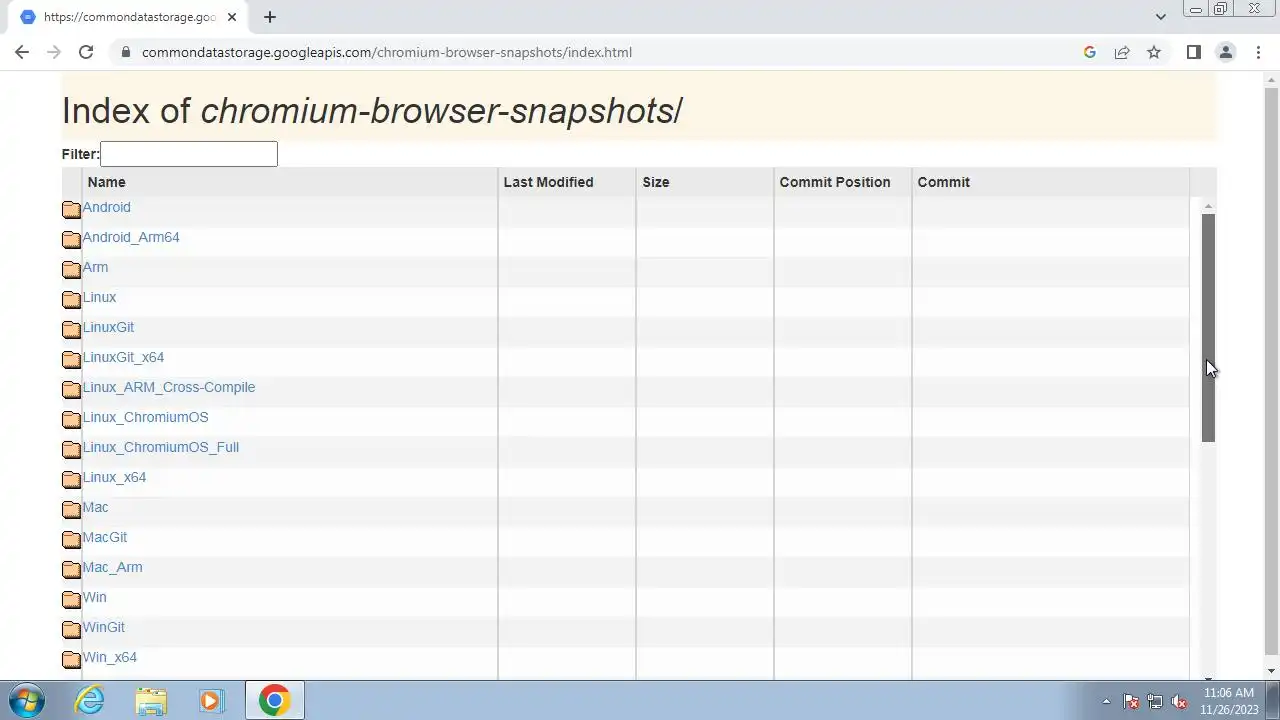Click the page scrollbar down arrow
Viewport: 1280px width, 720px height.
pyautogui.click(x=1272, y=671)
